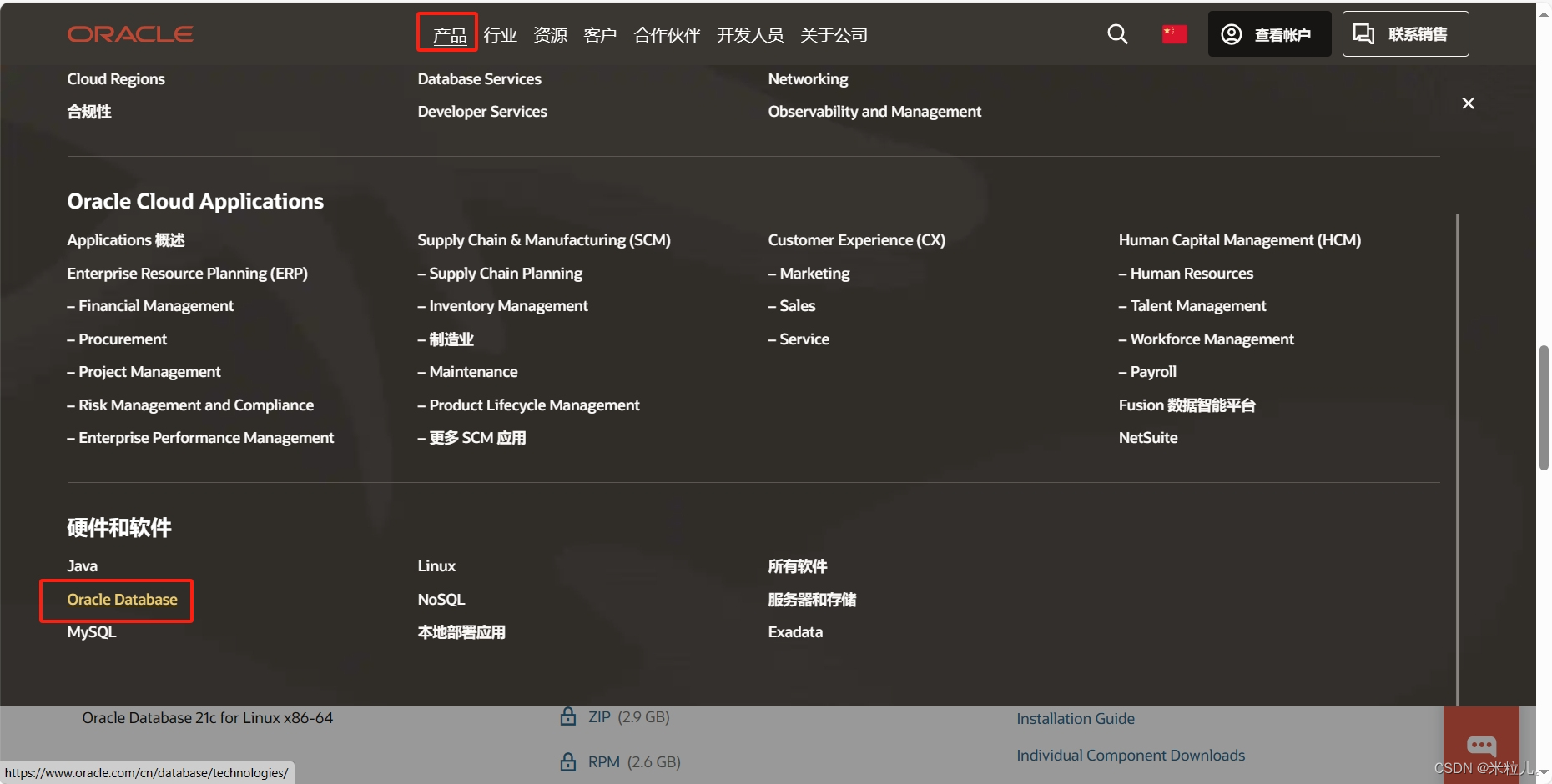The width and height of the screenshot is (1552, 784).
Task: Open Human Capital Management (HCM)
Action: click(x=1239, y=240)
